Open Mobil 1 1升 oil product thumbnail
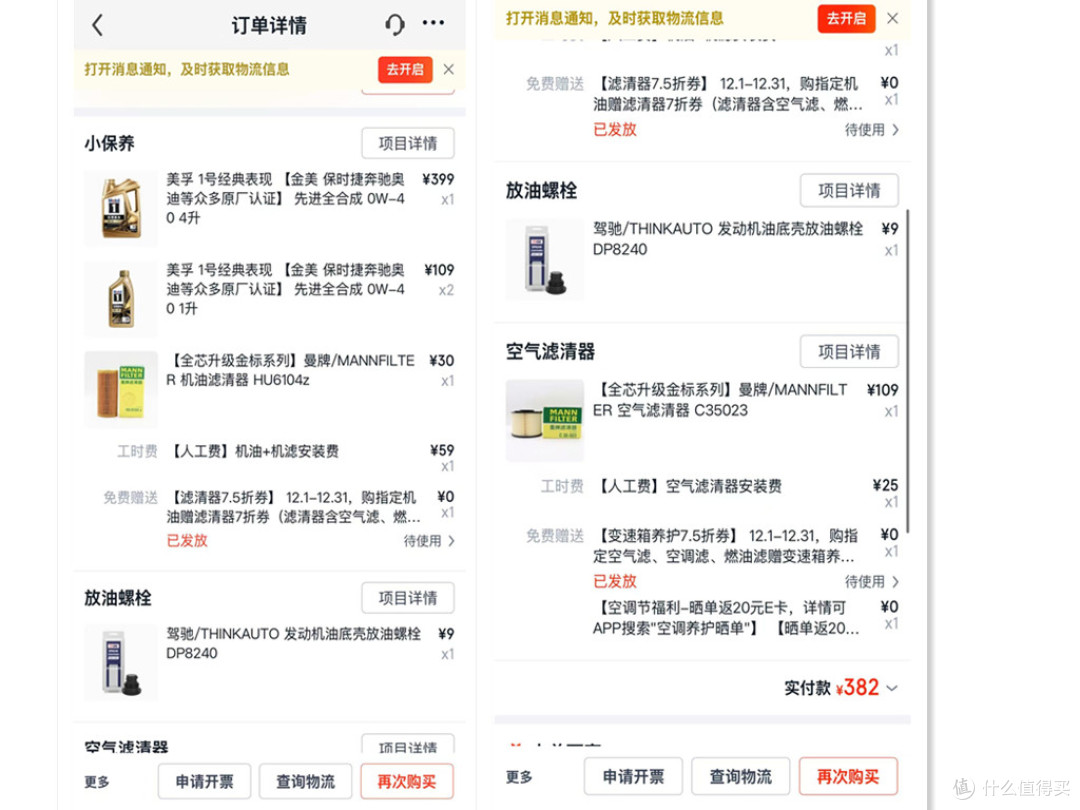The image size is (1080, 810). click(x=121, y=299)
